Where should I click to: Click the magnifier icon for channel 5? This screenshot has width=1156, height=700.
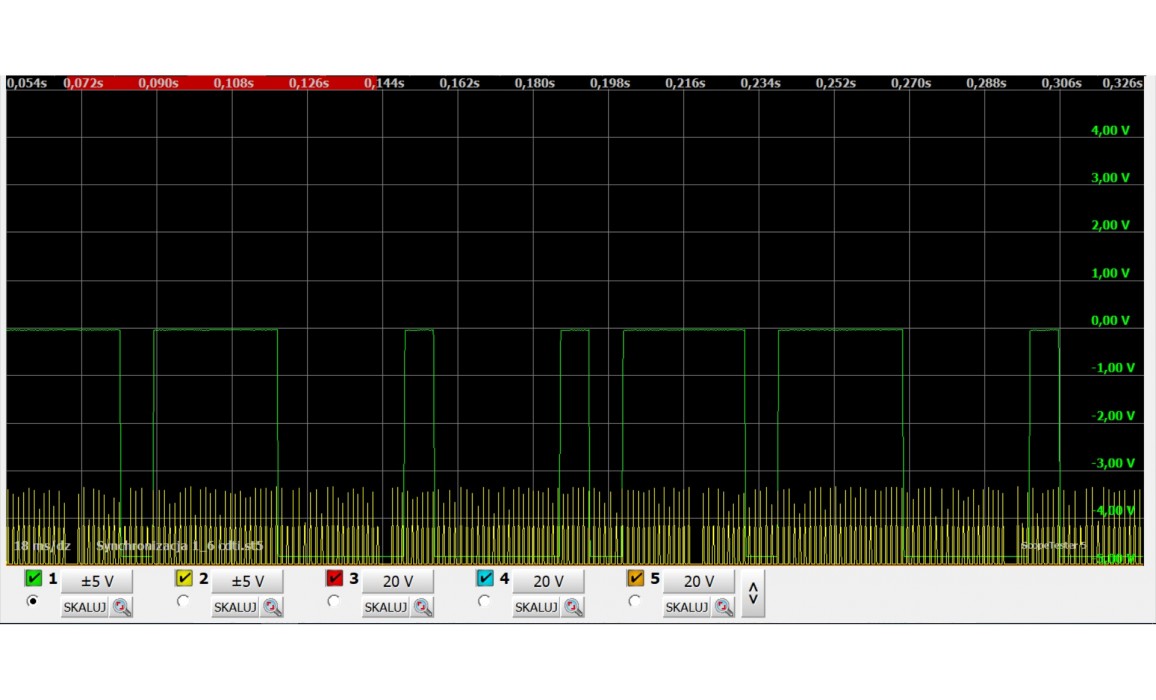coord(724,607)
